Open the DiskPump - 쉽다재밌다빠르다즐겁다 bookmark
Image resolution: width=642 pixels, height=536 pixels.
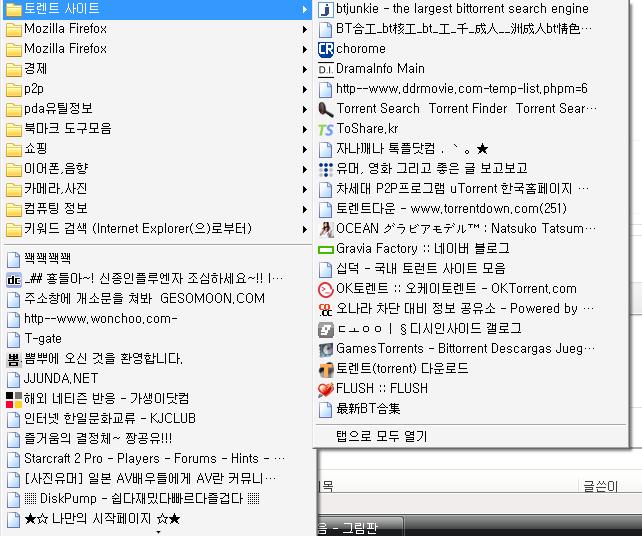coord(157,499)
